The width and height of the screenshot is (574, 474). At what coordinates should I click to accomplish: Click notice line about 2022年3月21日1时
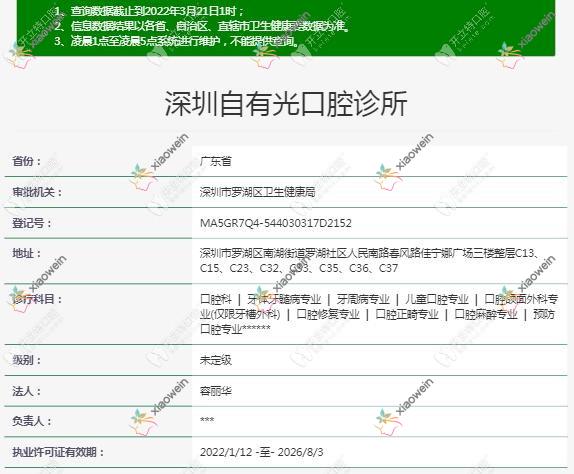[x=149, y=11]
